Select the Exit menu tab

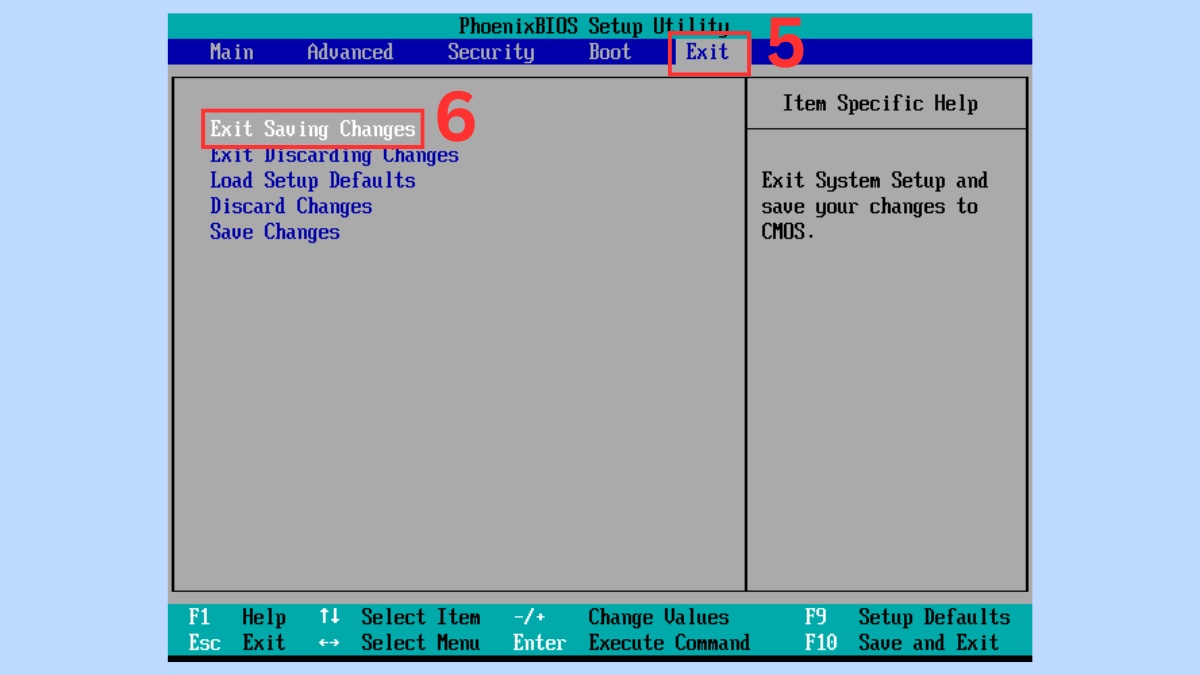(x=707, y=52)
